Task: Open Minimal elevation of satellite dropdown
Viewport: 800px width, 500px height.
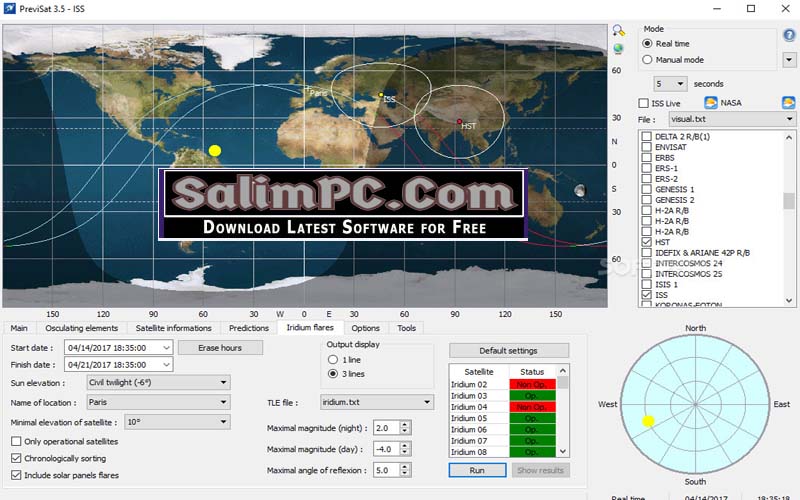Action: coord(177,422)
